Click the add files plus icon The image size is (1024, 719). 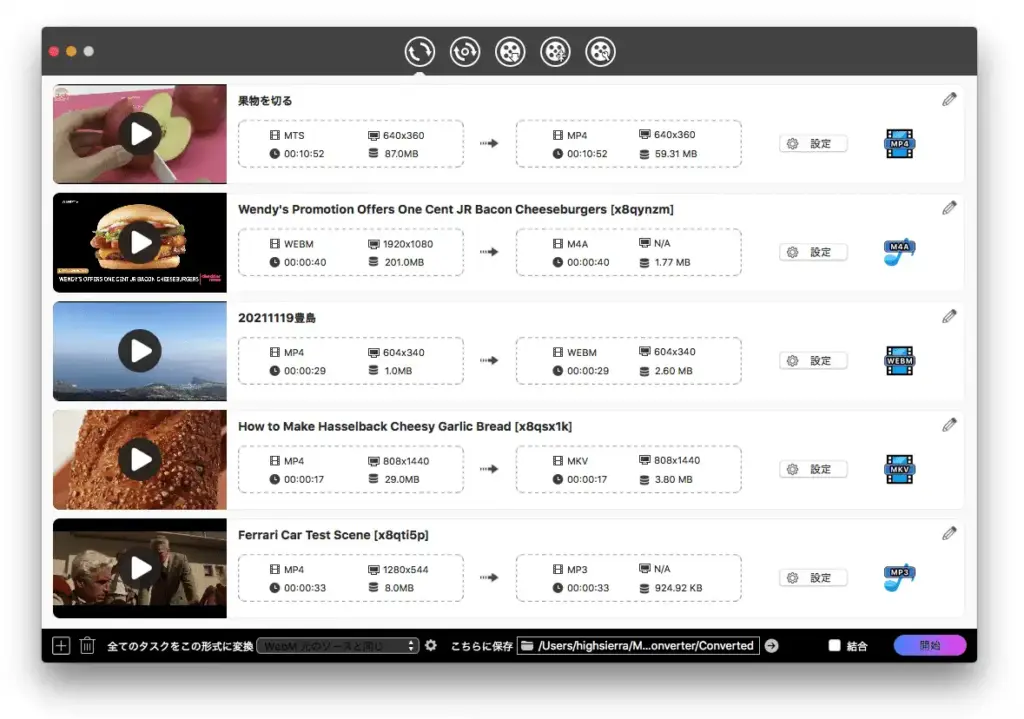pos(60,645)
